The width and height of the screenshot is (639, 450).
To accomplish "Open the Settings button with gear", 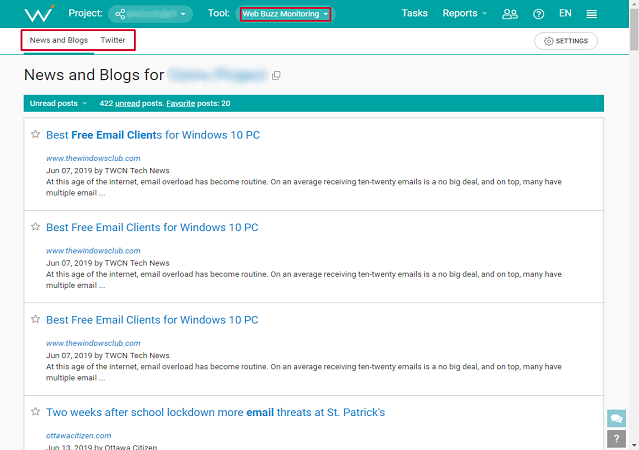I will click(x=566, y=41).
